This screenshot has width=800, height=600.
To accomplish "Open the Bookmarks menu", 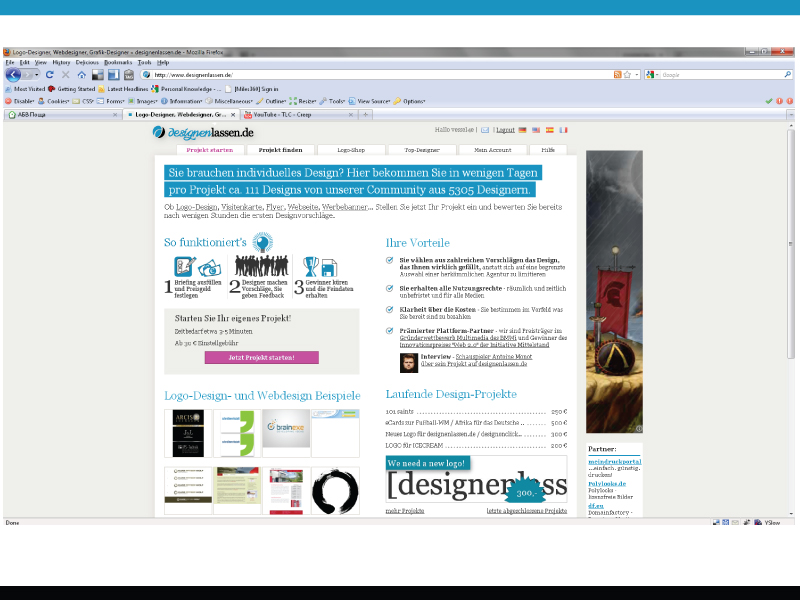I will click(118, 62).
